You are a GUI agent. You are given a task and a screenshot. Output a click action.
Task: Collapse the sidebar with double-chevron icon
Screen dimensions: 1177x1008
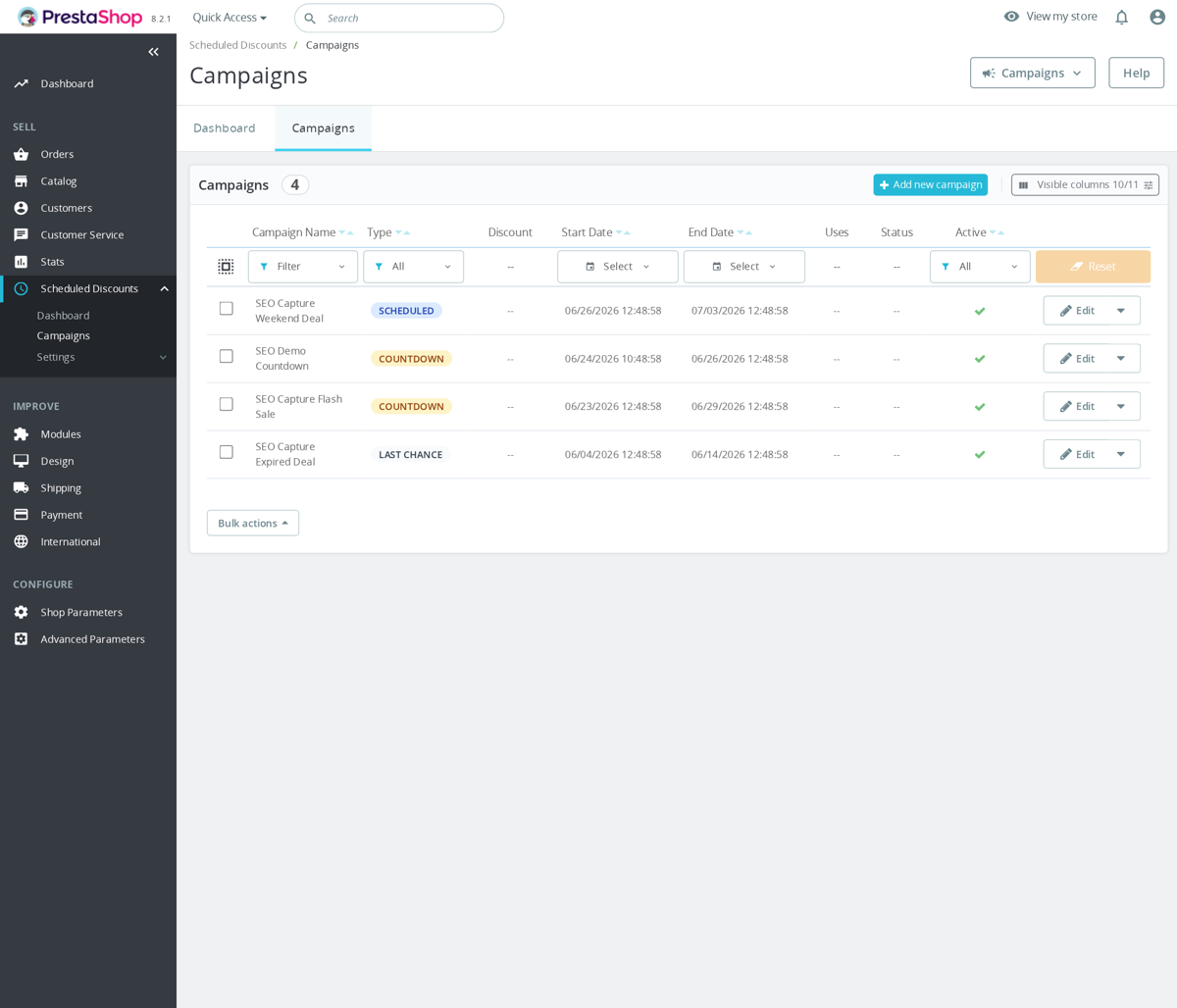click(153, 52)
